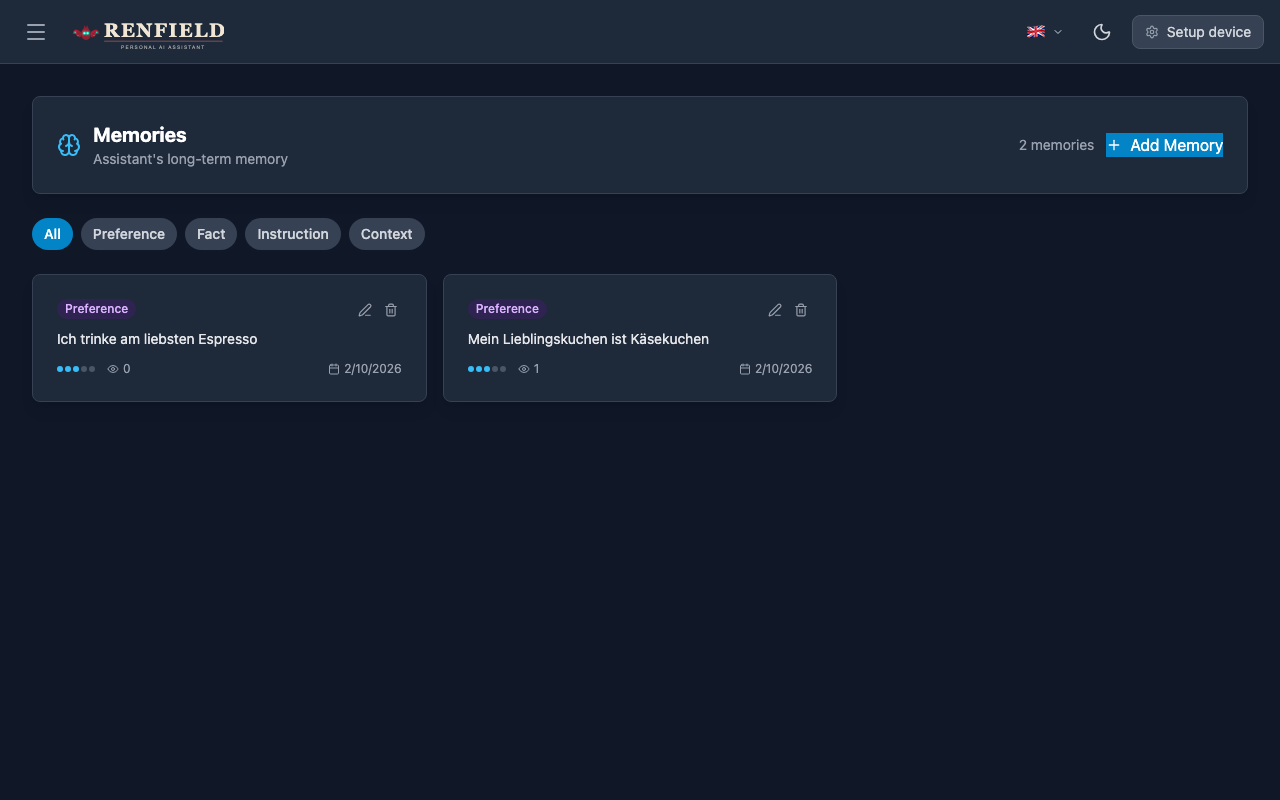This screenshot has height=800, width=1280.
Task: Click the Add Memory button
Action: coord(1164,145)
